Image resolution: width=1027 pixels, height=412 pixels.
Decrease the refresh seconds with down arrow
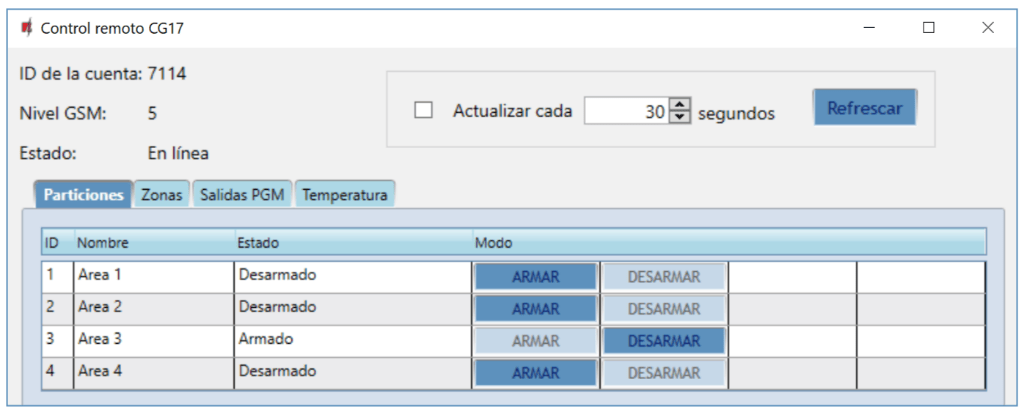click(x=680, y=117)
